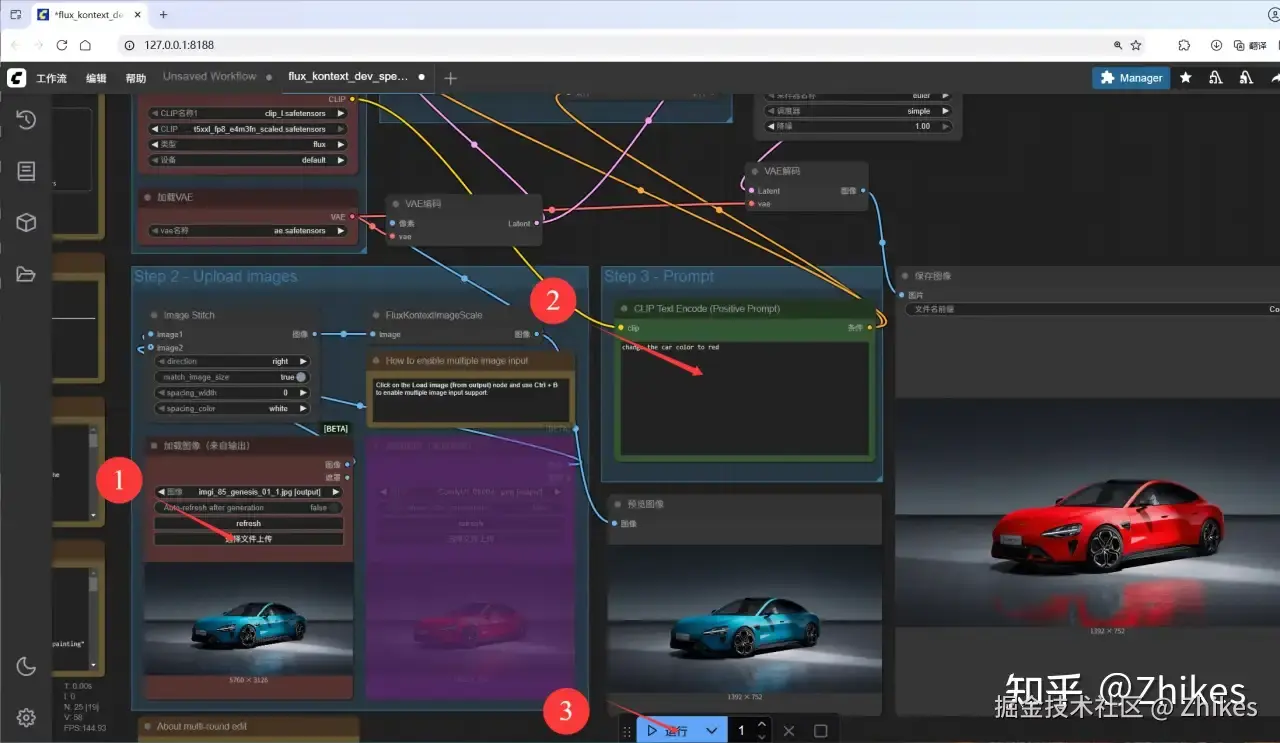The width and height of the screenshot is (1280, 743).
Task: Click the square stop icon in run bar
Action: pyautogui.click(x=820, y=731)
